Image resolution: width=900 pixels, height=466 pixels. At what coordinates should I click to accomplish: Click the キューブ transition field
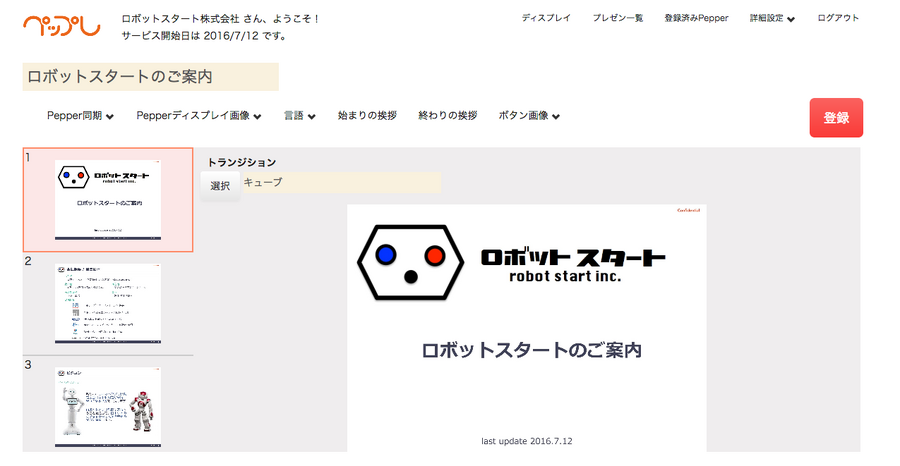[x=340, y=183]
